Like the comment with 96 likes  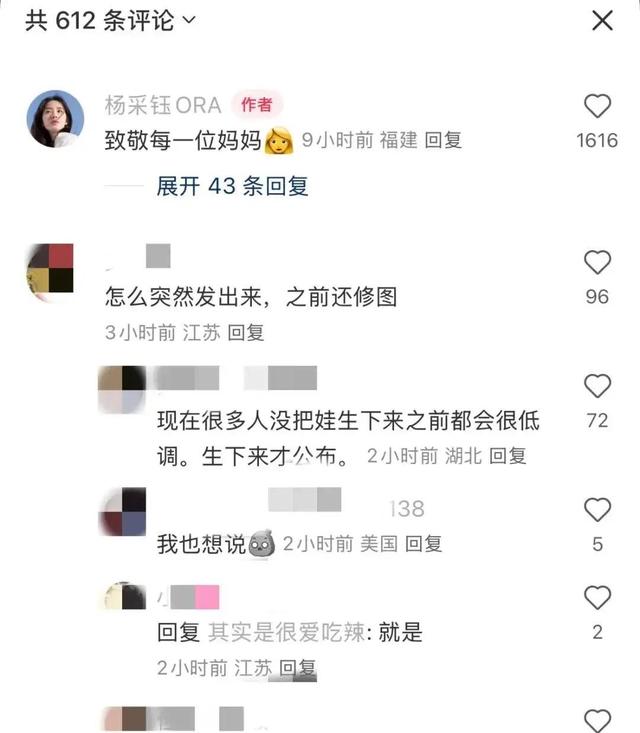pyautogui.click(x=597, y=262)
